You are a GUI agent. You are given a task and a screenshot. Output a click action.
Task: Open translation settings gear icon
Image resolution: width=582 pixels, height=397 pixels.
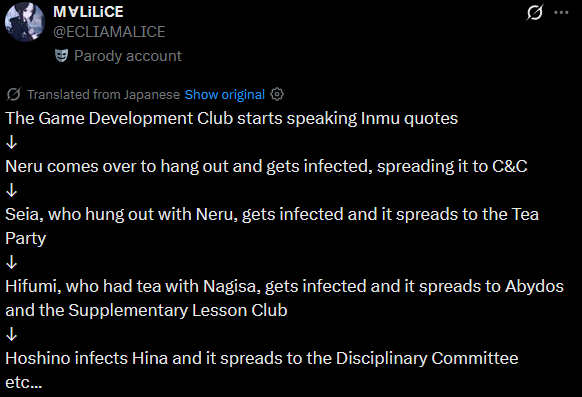[277, 94]
